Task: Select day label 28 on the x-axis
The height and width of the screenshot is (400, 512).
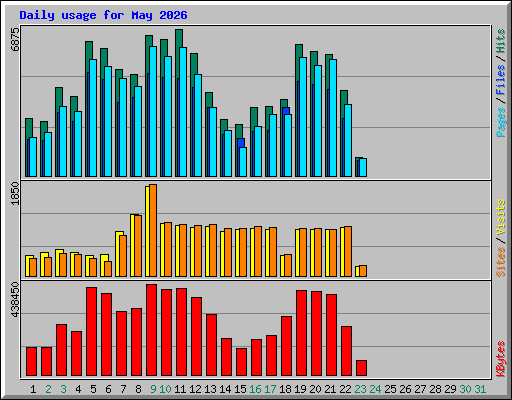Action: point(435,389)
